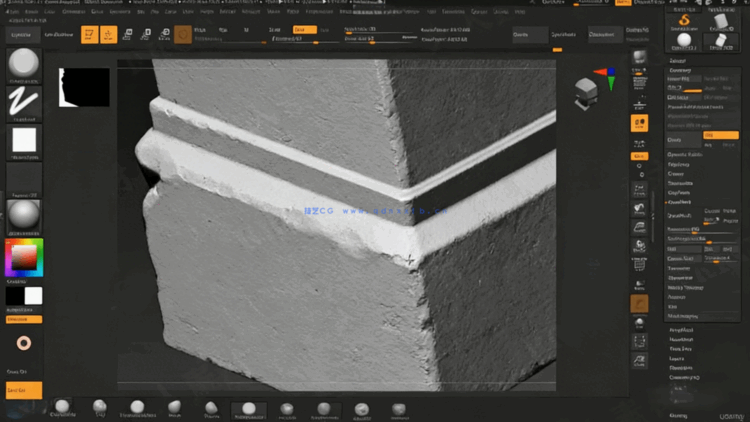Toggle the orange Zadd button
750x422 pixels.
pos(304,30)
